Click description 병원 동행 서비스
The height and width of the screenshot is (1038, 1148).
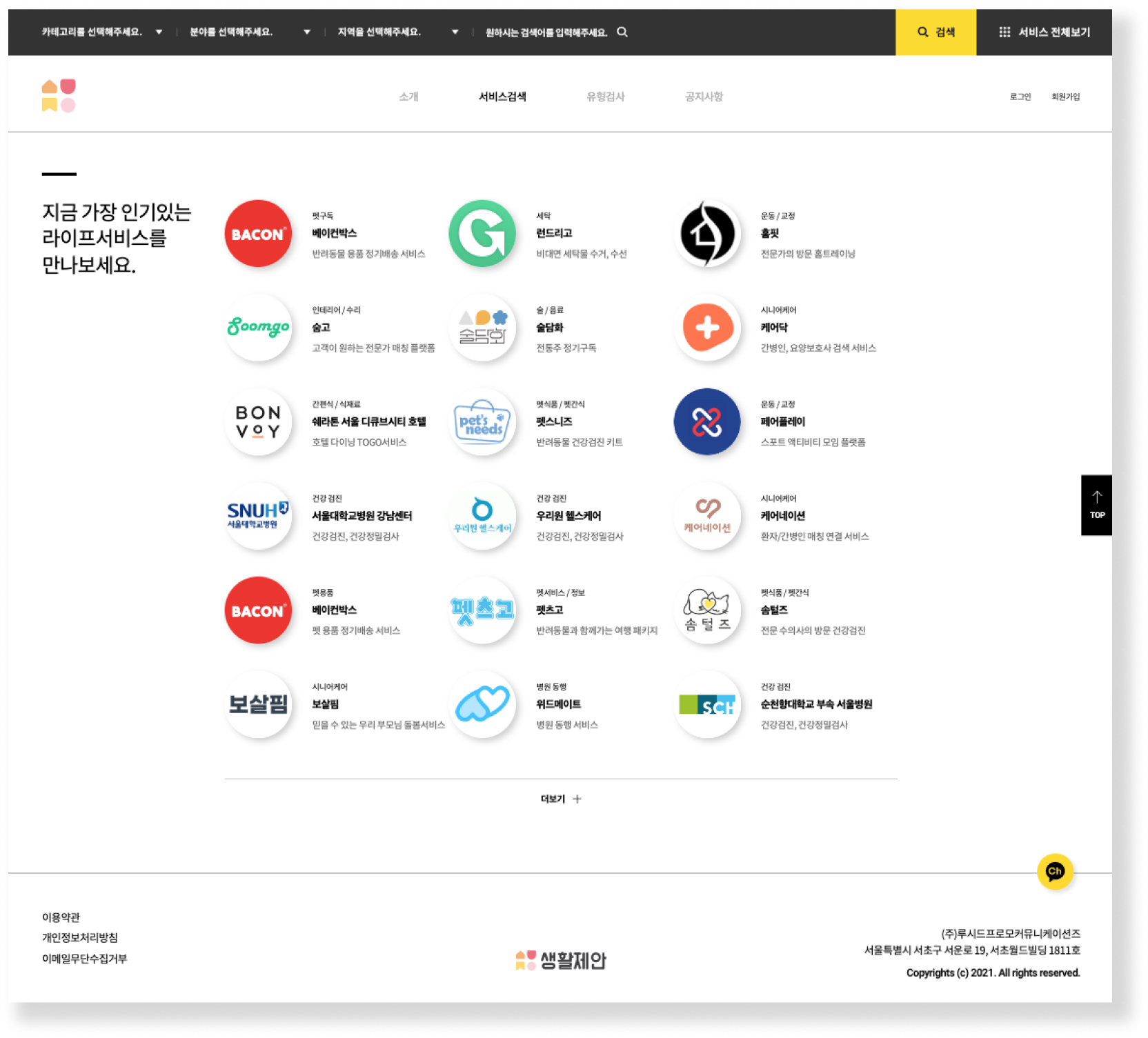[x=567, y=725]
